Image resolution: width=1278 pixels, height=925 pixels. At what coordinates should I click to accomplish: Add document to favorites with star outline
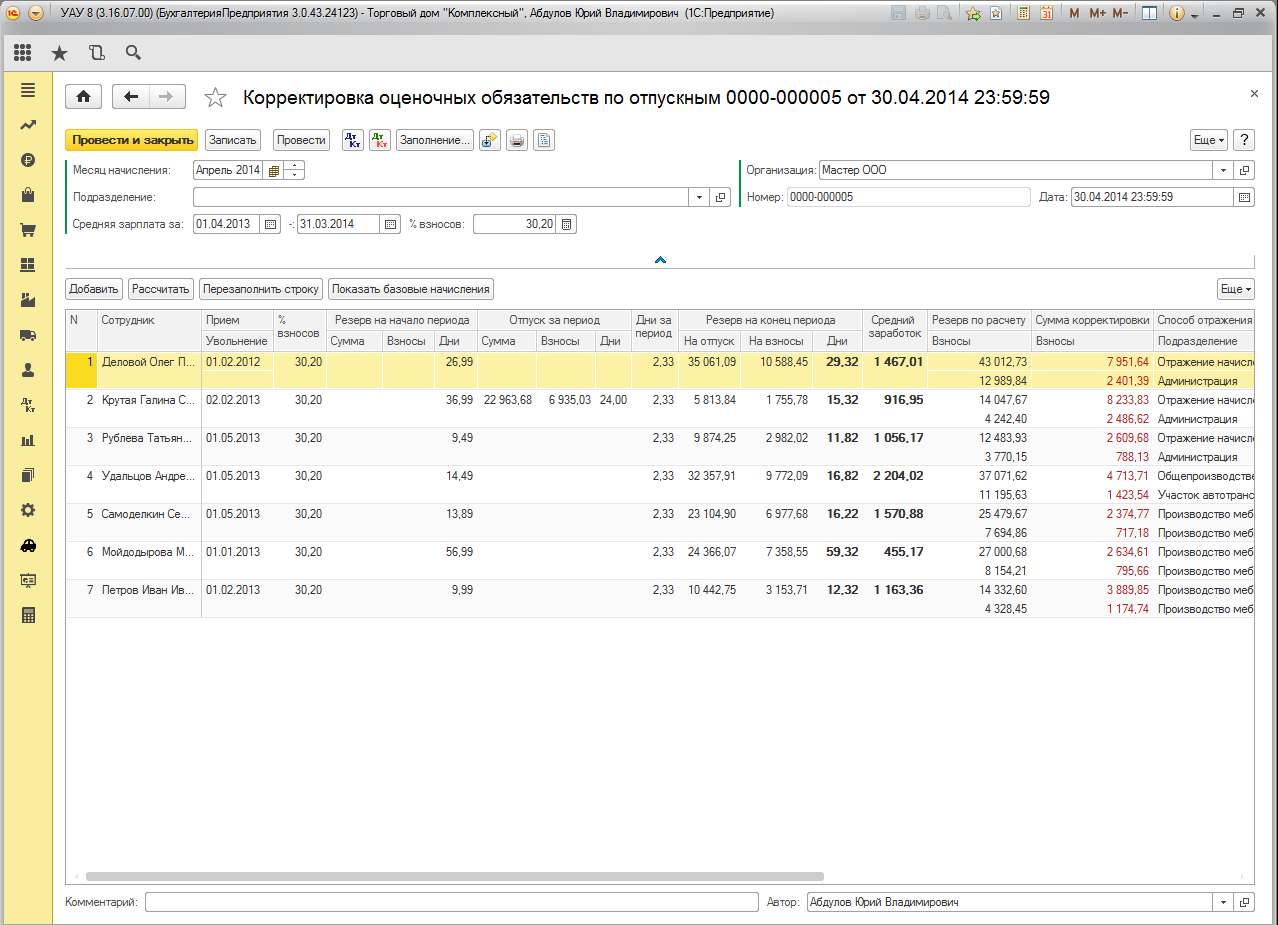pyautogui.click(x=215, y=97)
